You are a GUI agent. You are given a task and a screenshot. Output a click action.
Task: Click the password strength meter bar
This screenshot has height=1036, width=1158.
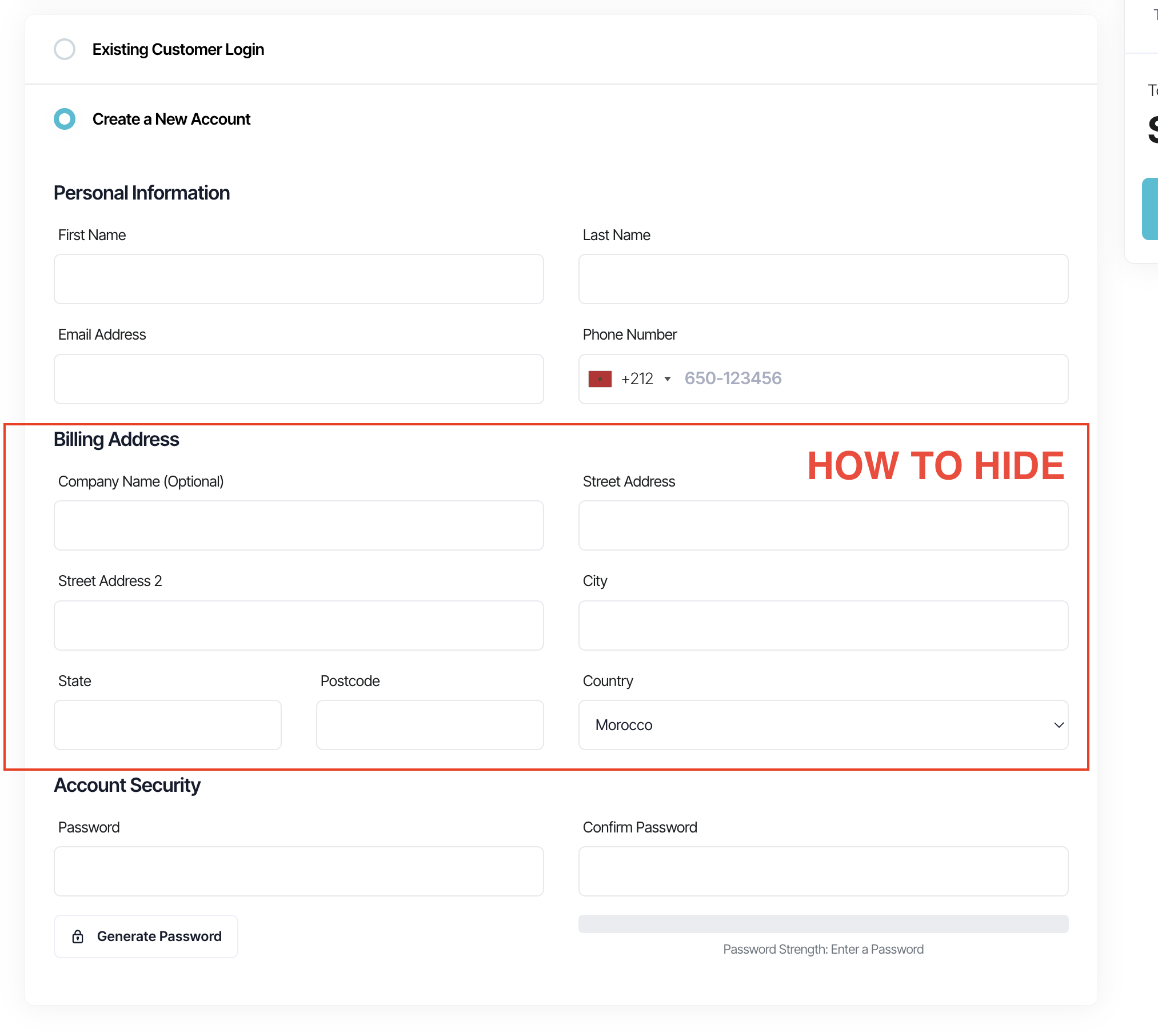click(823, 924)
